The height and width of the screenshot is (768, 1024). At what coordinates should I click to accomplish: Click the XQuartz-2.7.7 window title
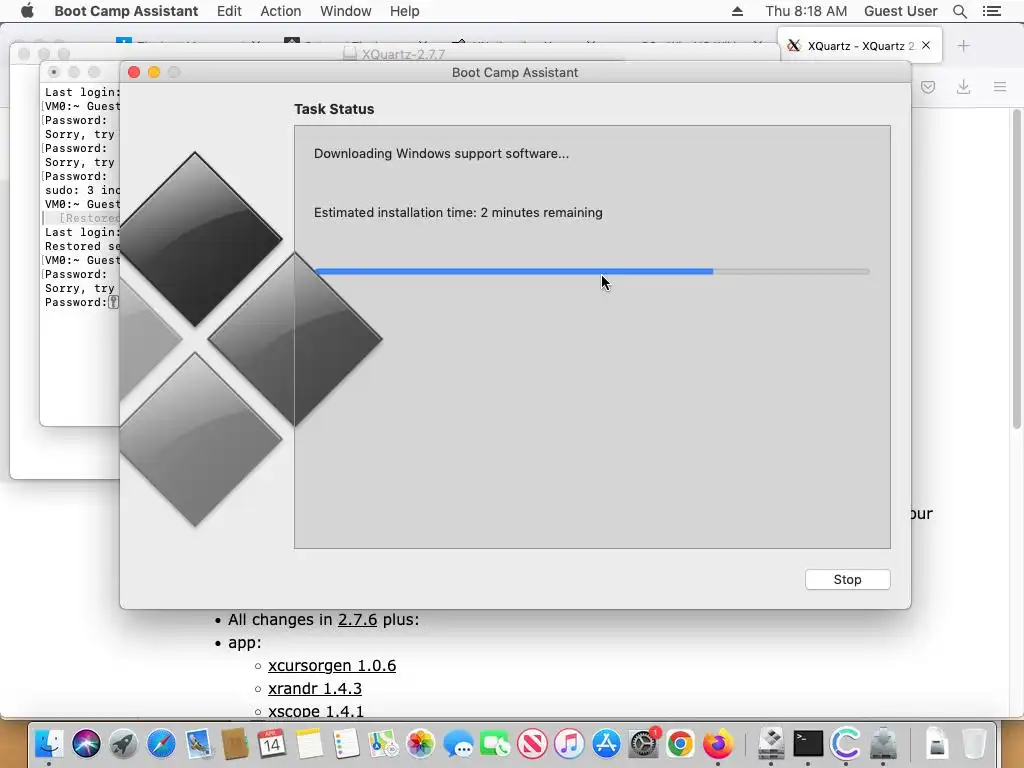(x=404, y=54)
